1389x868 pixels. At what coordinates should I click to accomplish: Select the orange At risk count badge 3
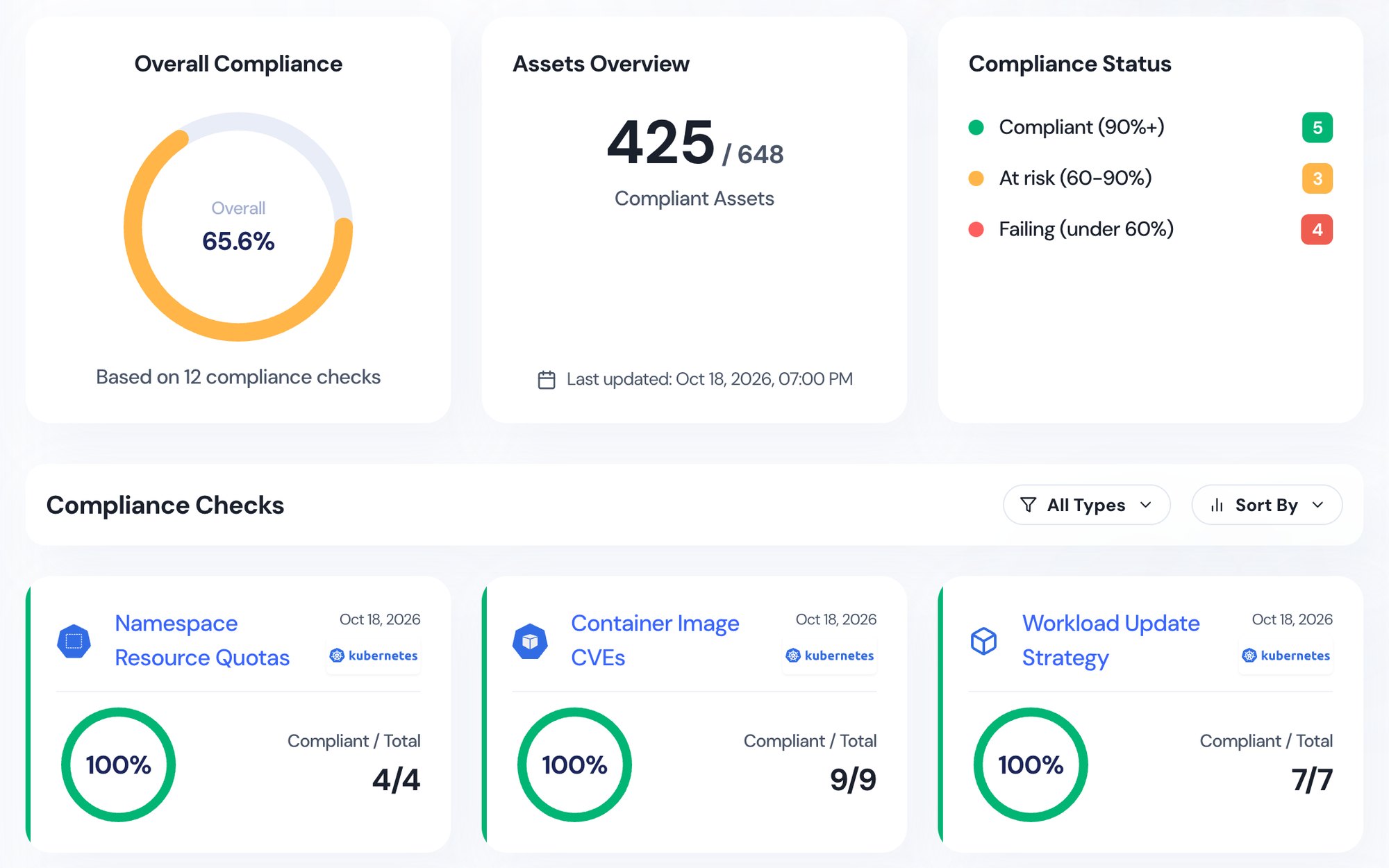point(1317,178)
